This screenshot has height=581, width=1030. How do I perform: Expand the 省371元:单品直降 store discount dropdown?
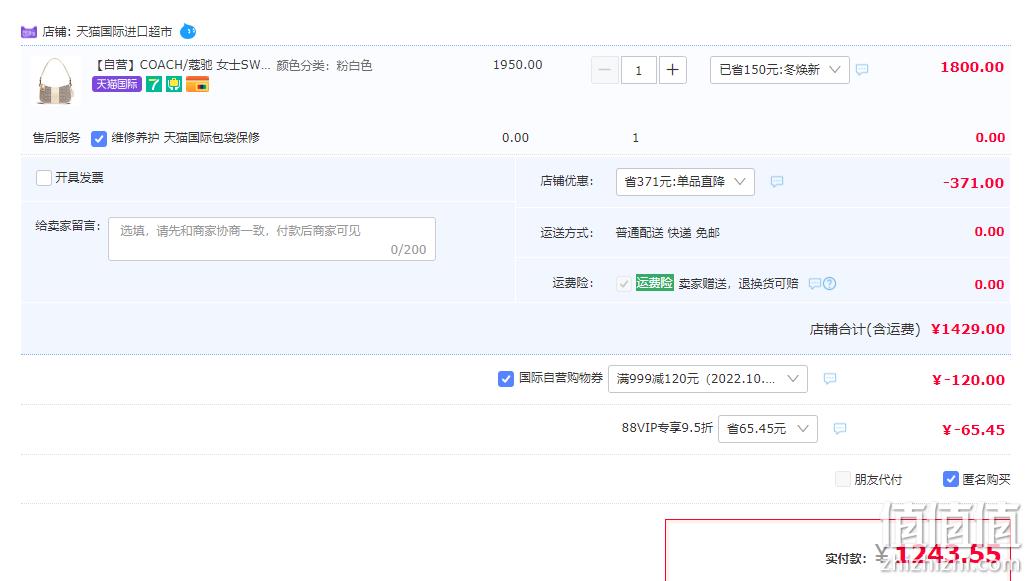pyautogui.click(x=685, y=182)
